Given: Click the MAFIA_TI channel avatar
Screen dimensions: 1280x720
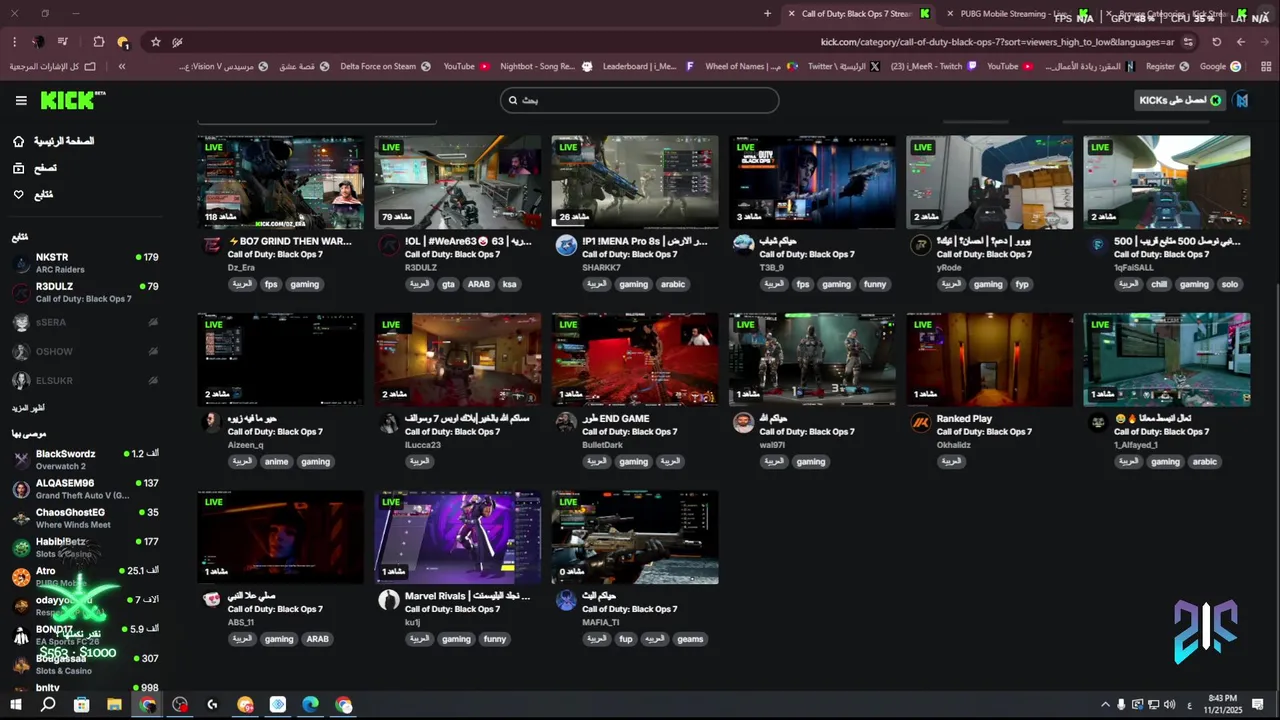Looking at the screenshot, I should pos(566,599).
